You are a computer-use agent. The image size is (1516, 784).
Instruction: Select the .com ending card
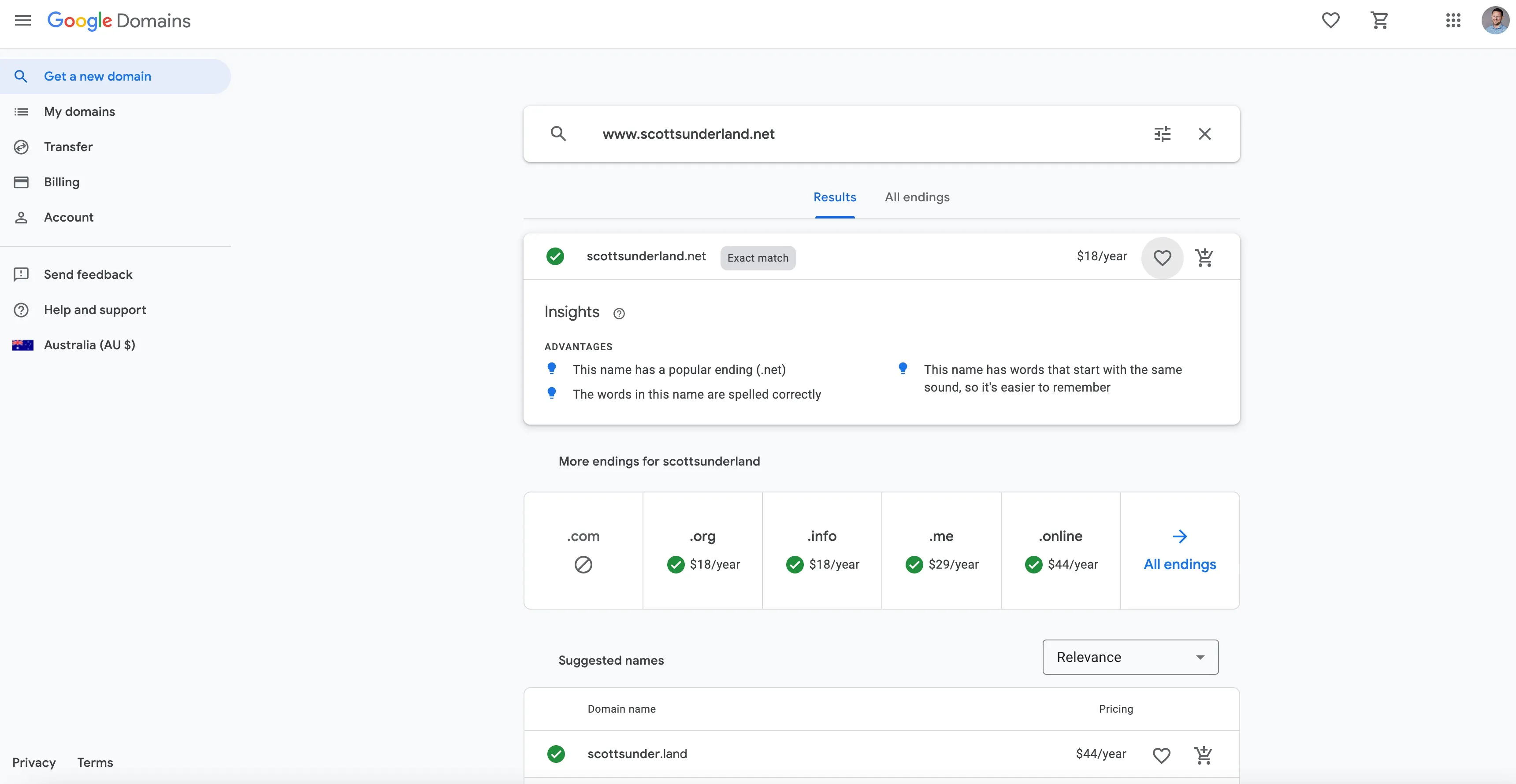pyautogui.click(x=583, y=551)
